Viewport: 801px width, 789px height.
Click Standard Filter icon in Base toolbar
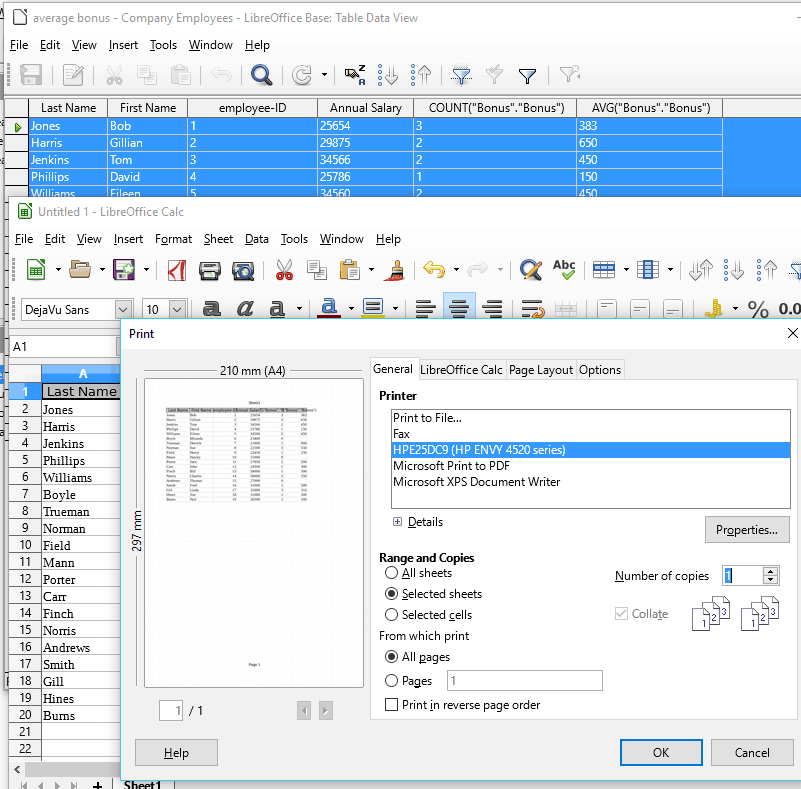tap(527, 75)
